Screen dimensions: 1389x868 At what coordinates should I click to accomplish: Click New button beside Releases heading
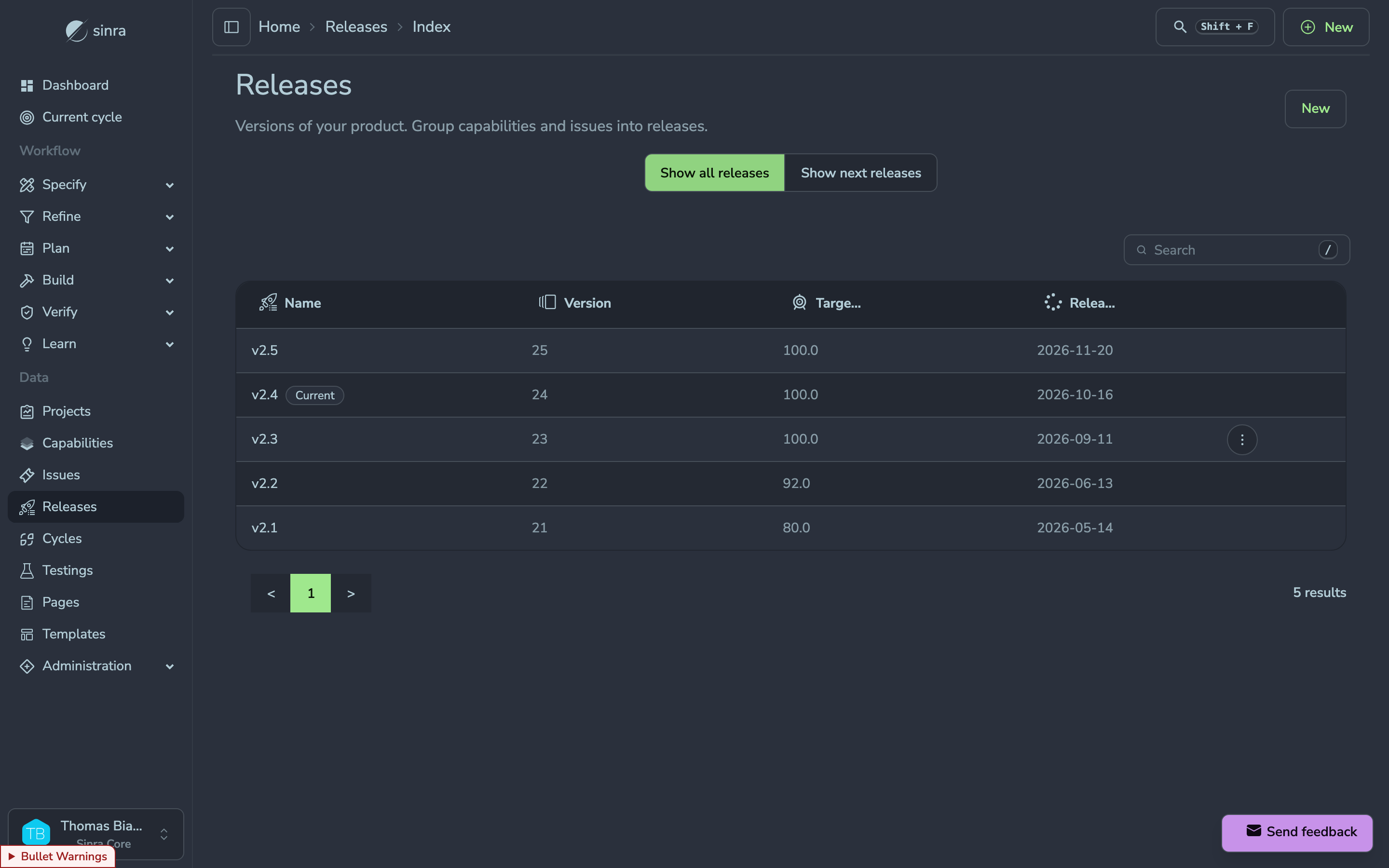pos(1315,109)
